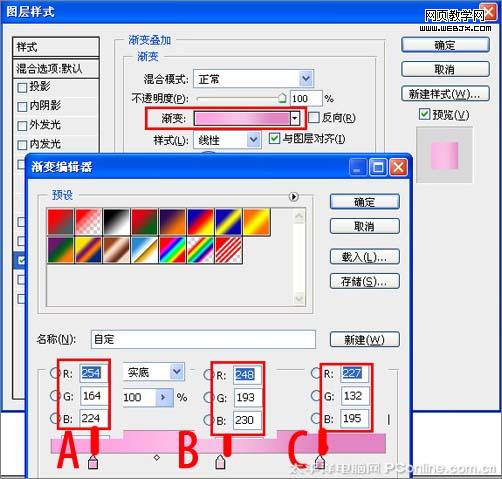Select the blue red yellow gradient preset

201,222
